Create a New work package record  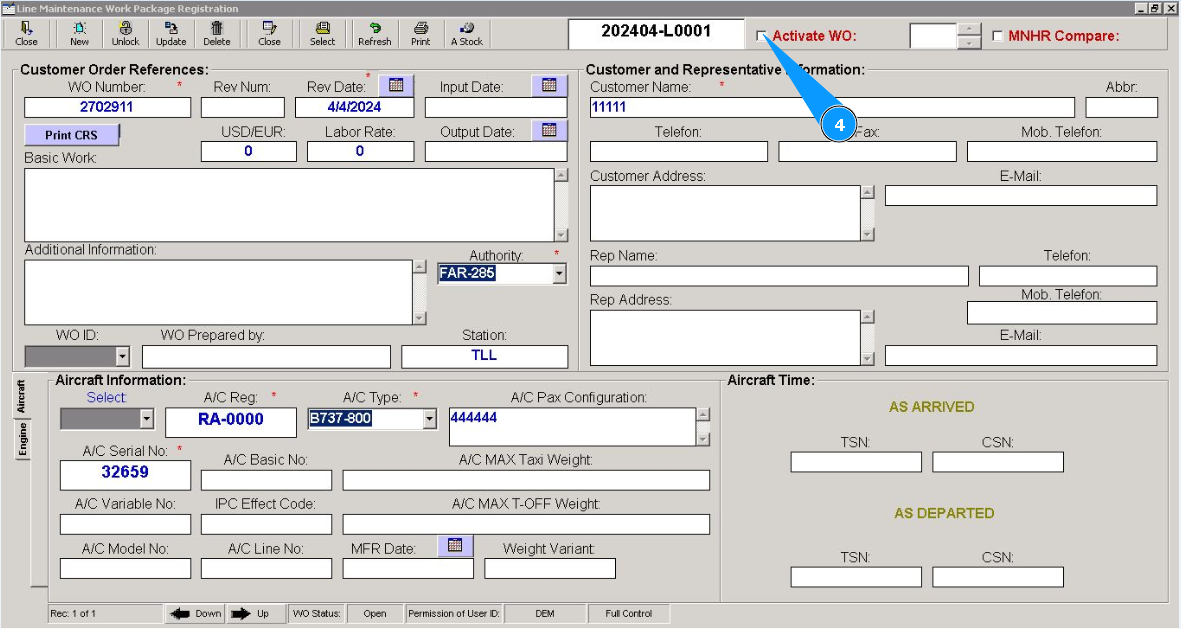click(79, 34)
